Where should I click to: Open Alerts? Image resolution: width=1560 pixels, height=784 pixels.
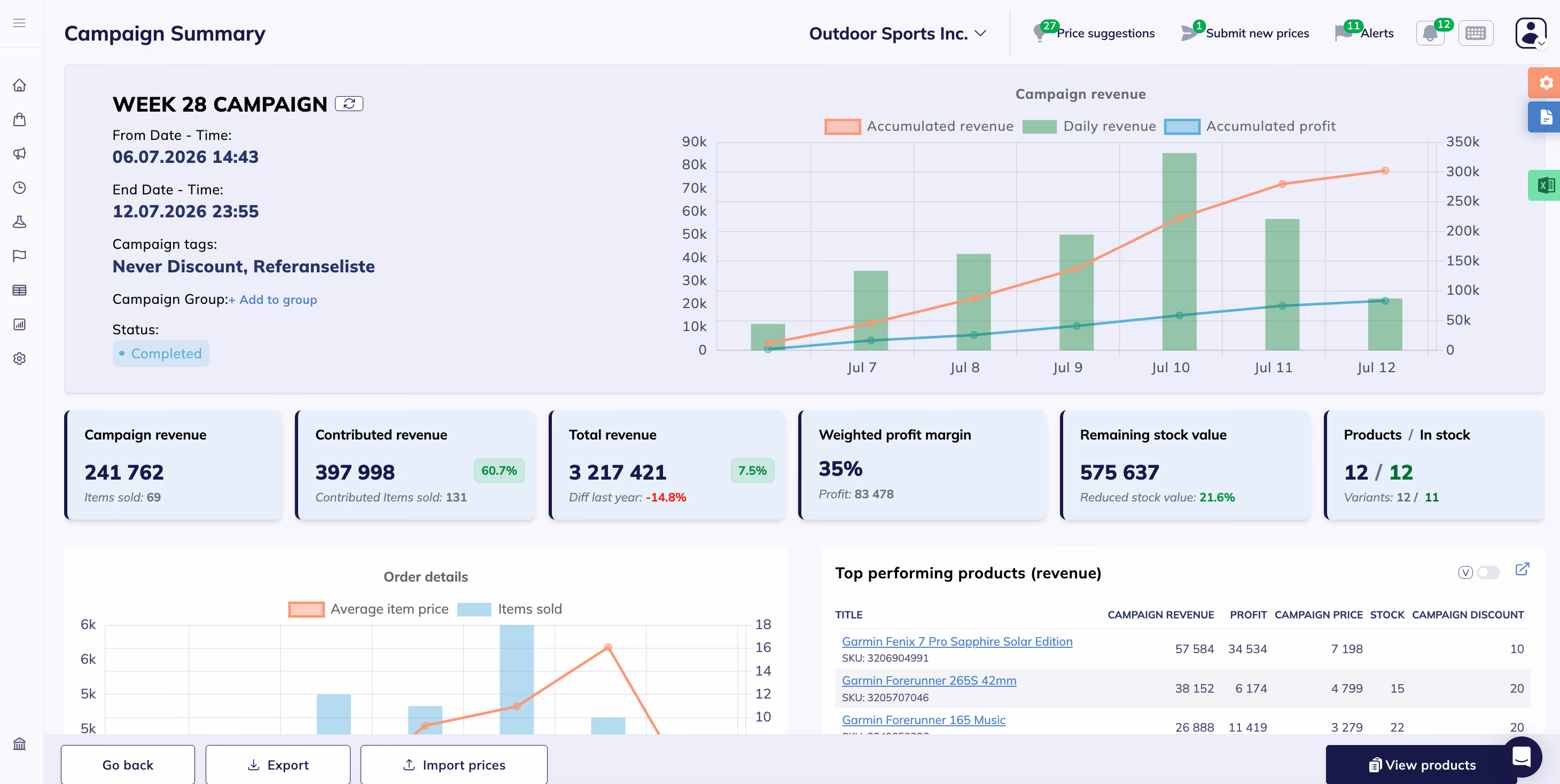coord(1364,33)
